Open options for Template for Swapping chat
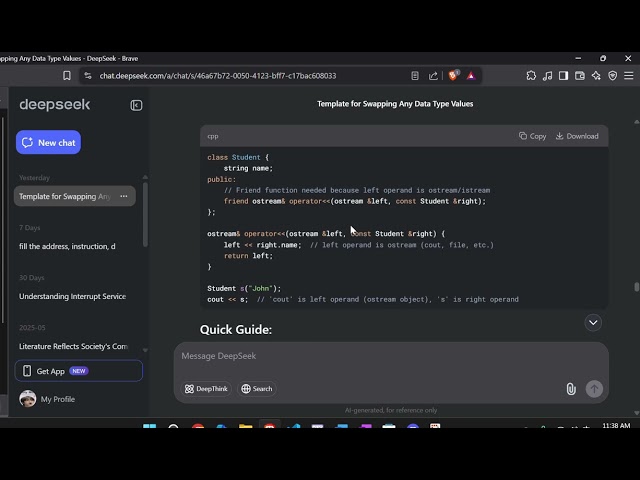The image size is (640, 480). click(124, 196)
